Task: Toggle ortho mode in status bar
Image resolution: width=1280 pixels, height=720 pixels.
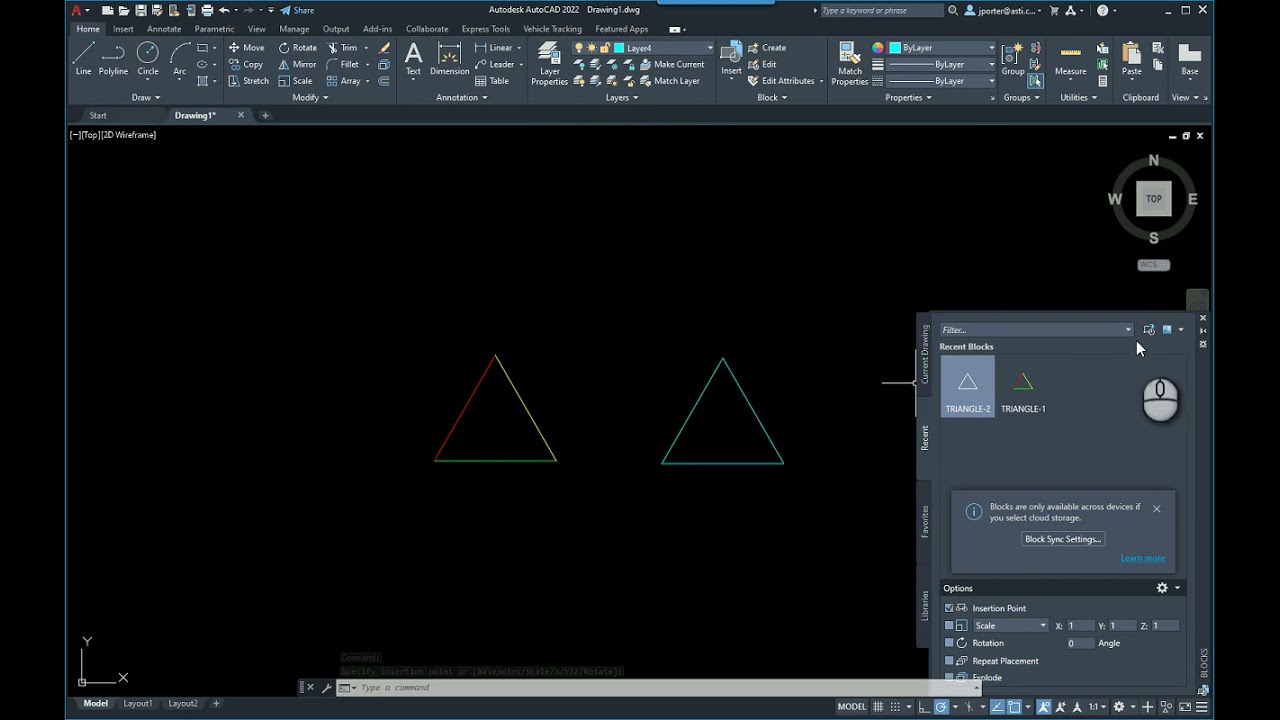Action: tap(923, 707)
